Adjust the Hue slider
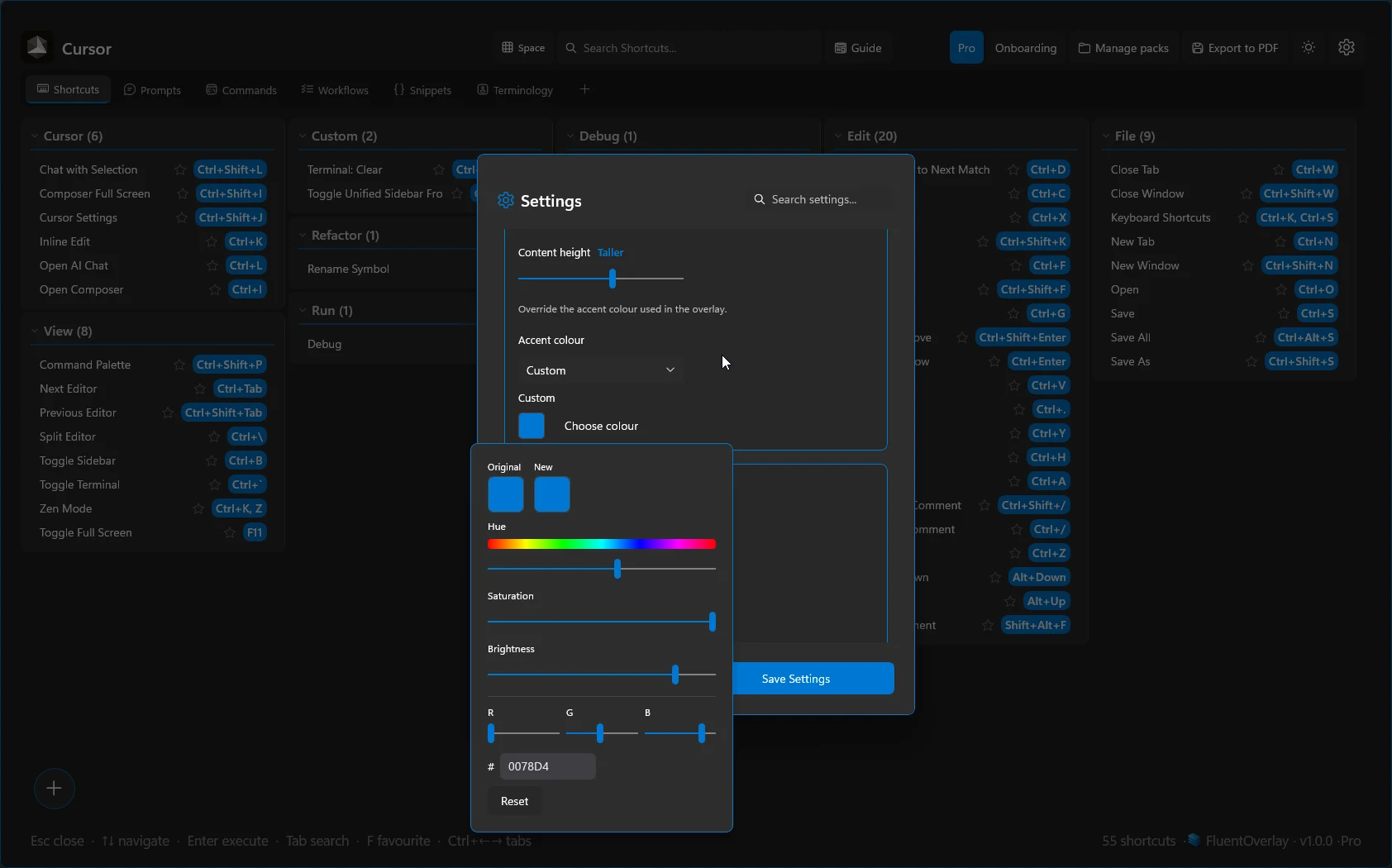 [x=618, y=569]
